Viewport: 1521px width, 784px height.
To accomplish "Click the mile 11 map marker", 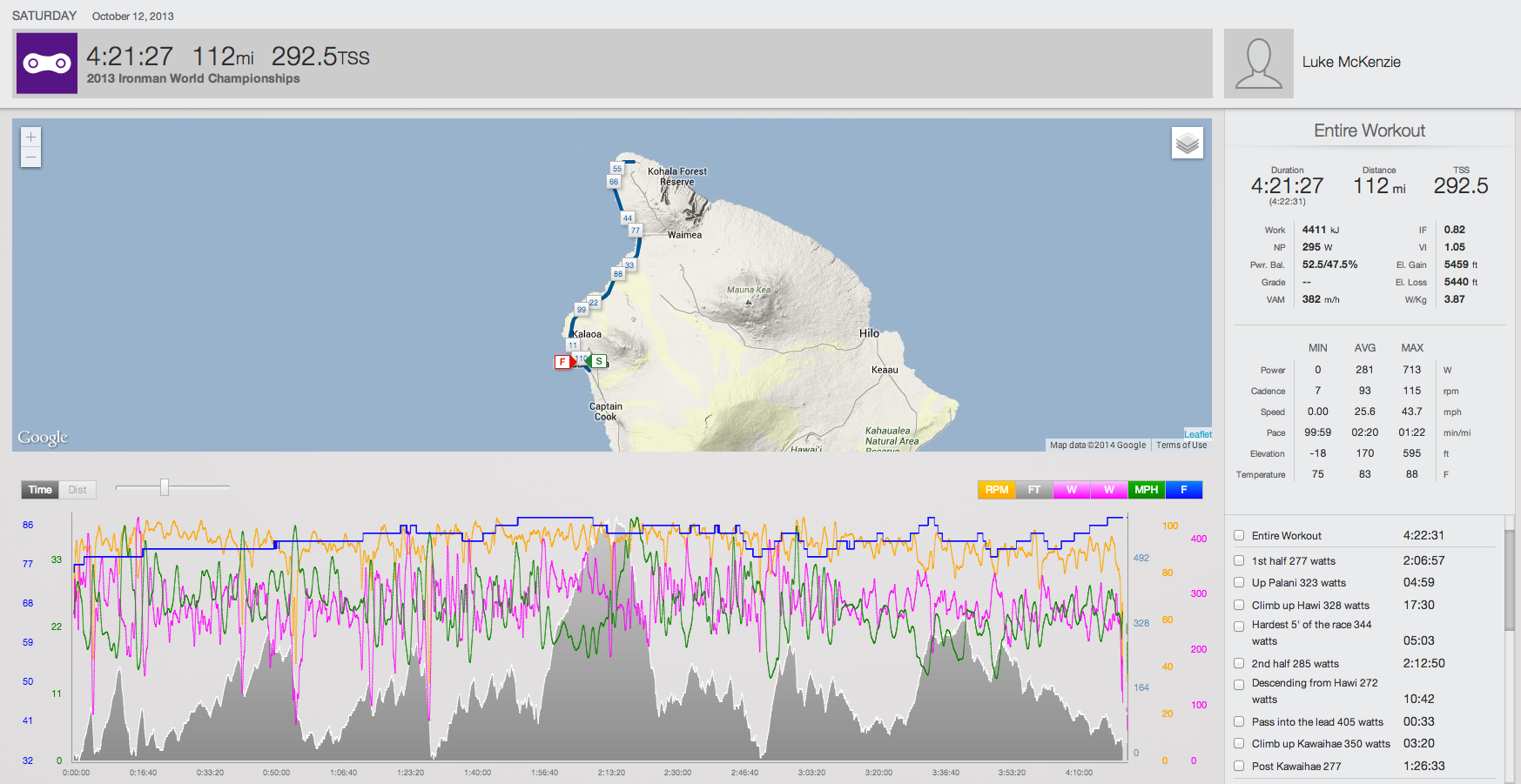I will (573, 345).
